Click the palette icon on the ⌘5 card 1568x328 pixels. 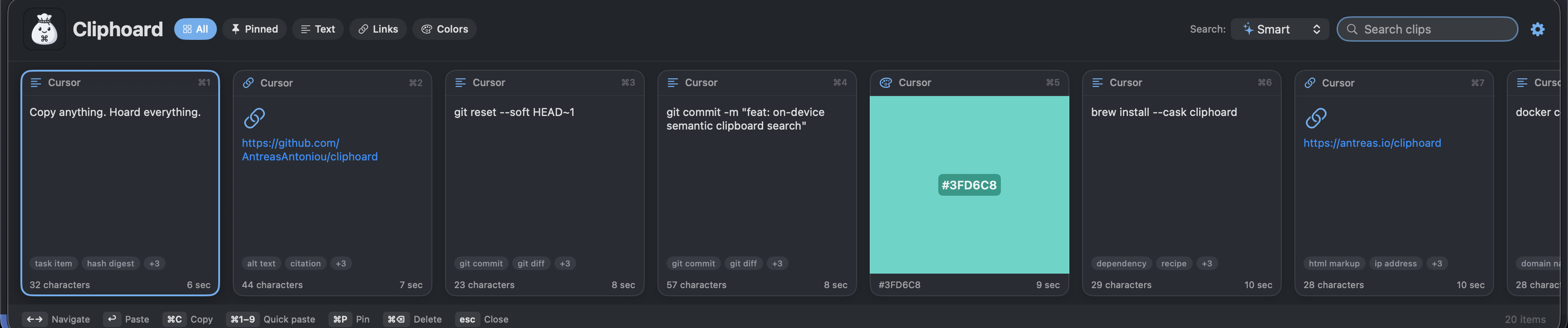pyautogui.click(x=886, y=82)
